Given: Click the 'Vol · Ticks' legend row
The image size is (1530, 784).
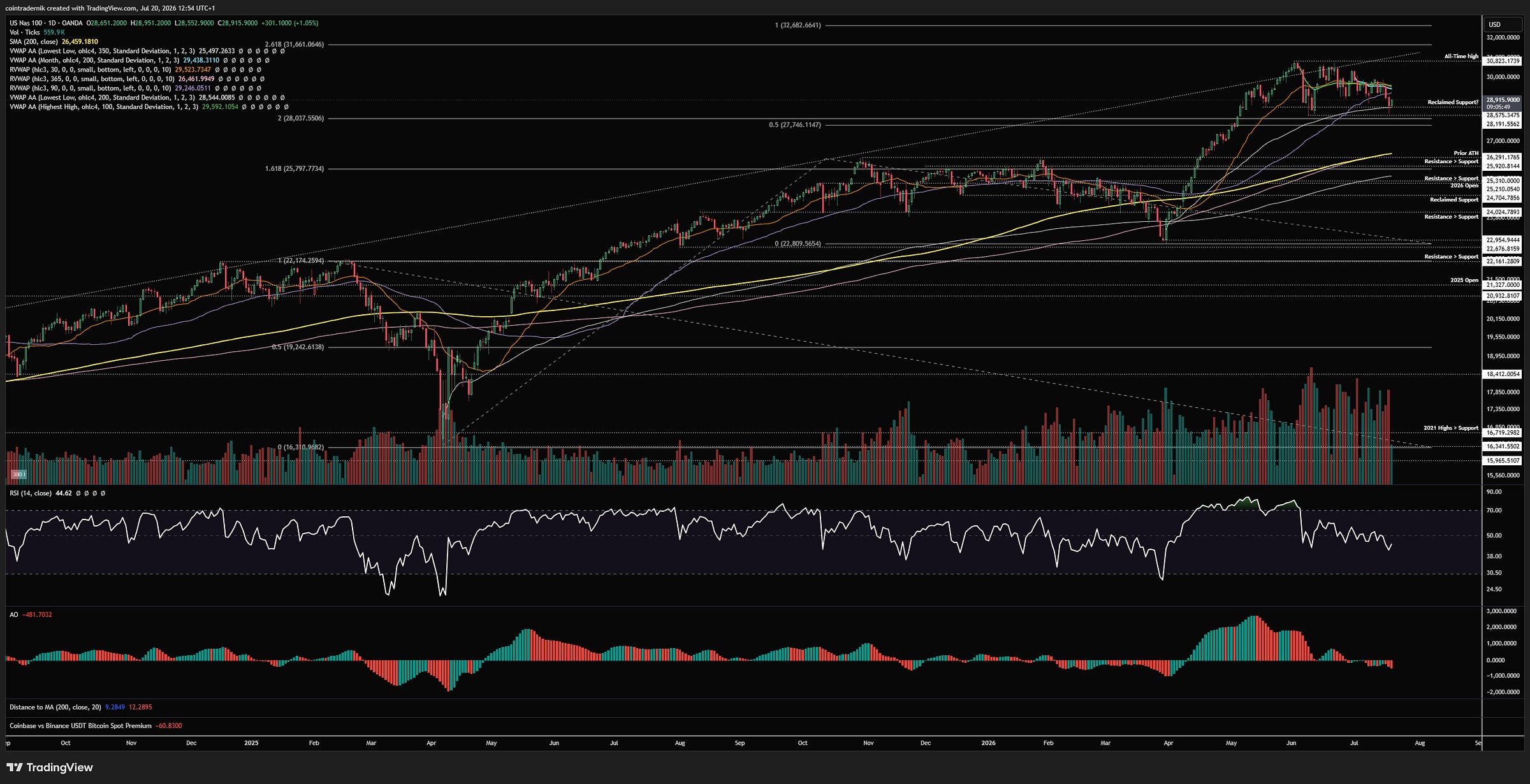Looking at the screenshot, I should pos(37,33).
